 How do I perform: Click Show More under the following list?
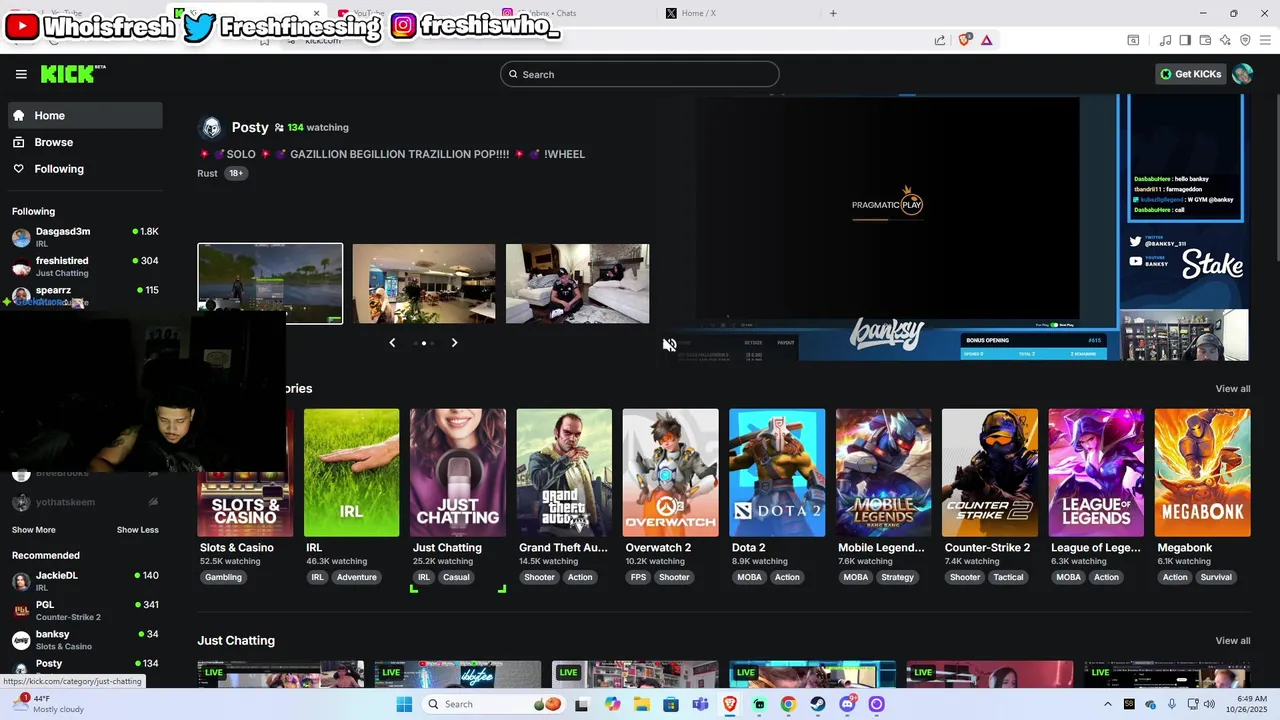coord(34,530)
